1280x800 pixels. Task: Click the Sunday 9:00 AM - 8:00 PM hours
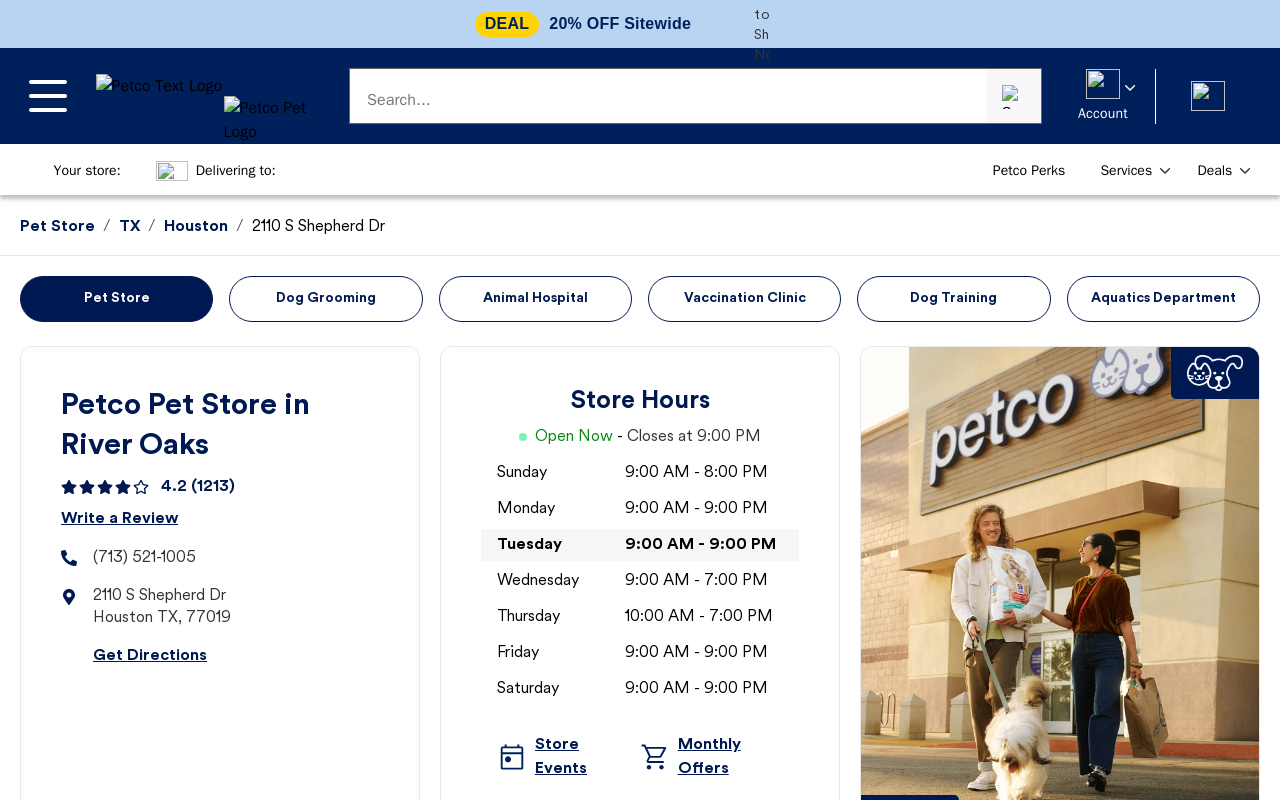coord(696,472)
